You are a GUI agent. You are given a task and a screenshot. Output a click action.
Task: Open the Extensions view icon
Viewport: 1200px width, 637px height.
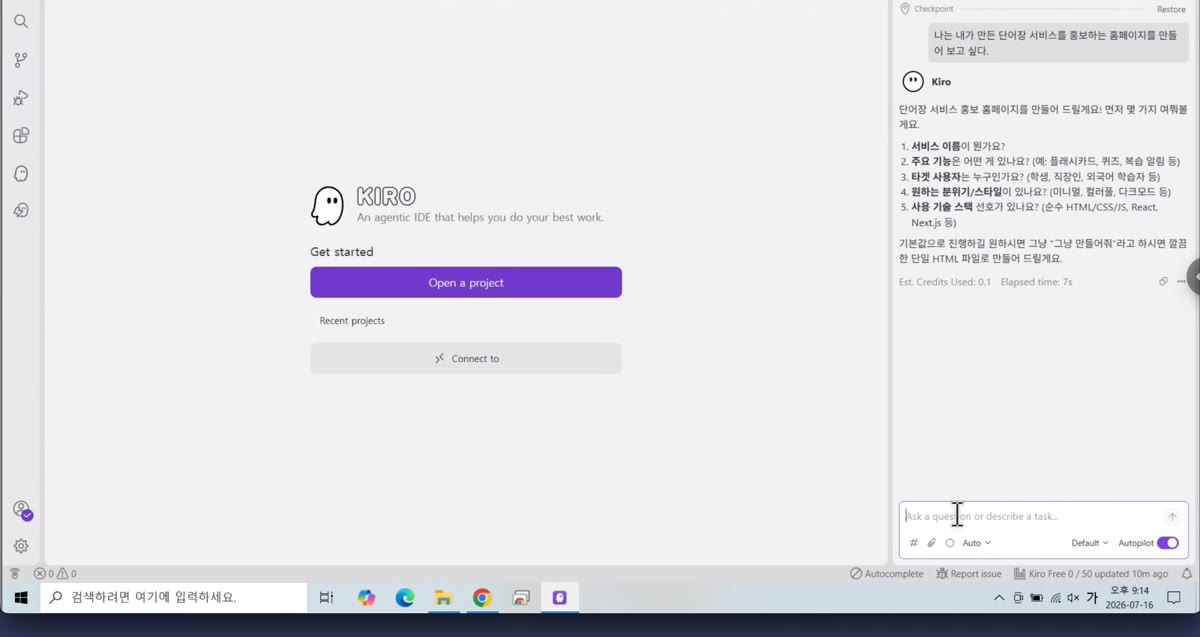[x=21, y=135]
